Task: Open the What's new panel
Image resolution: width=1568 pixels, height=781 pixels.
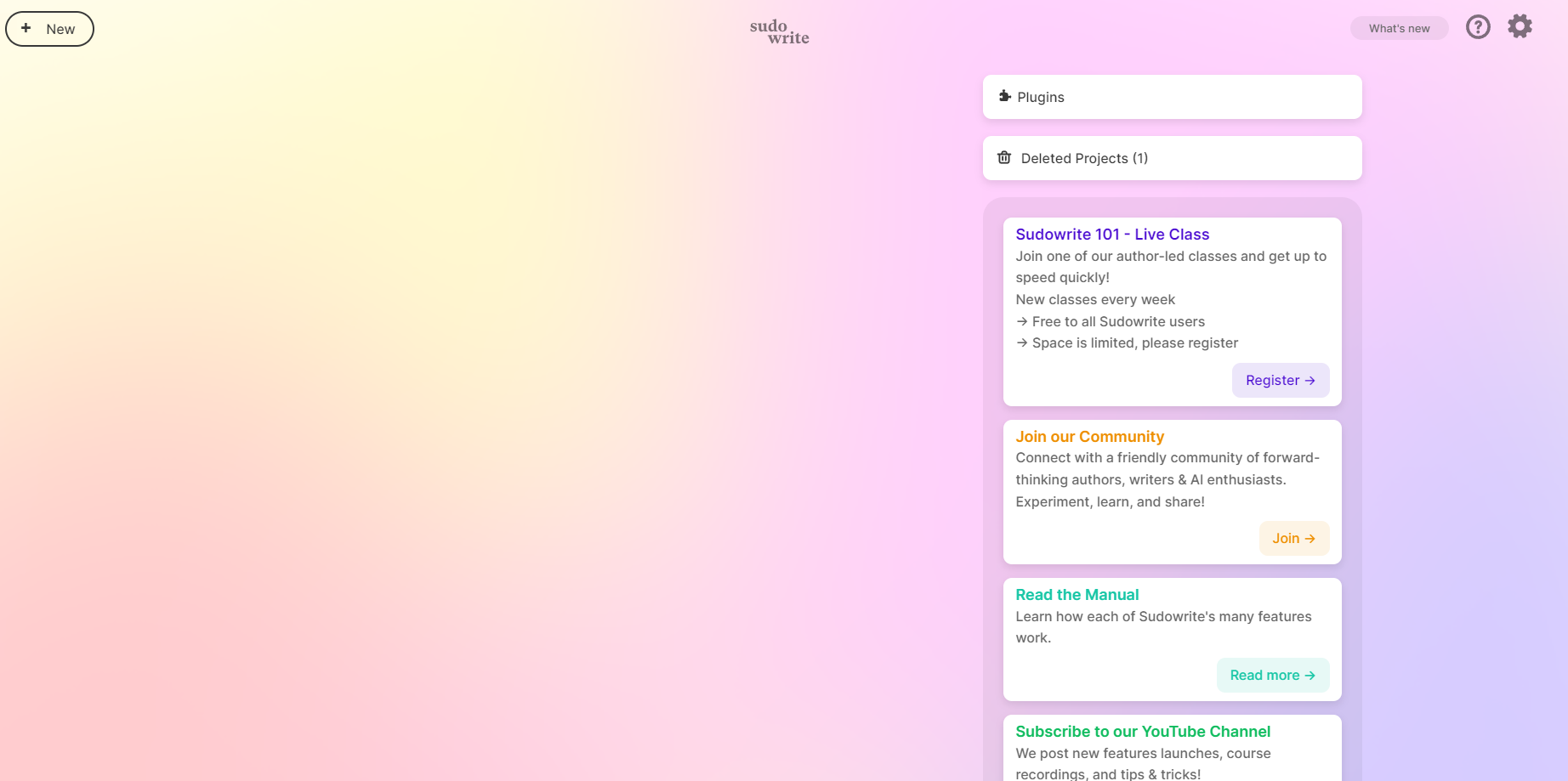Action: [1399, 28]
